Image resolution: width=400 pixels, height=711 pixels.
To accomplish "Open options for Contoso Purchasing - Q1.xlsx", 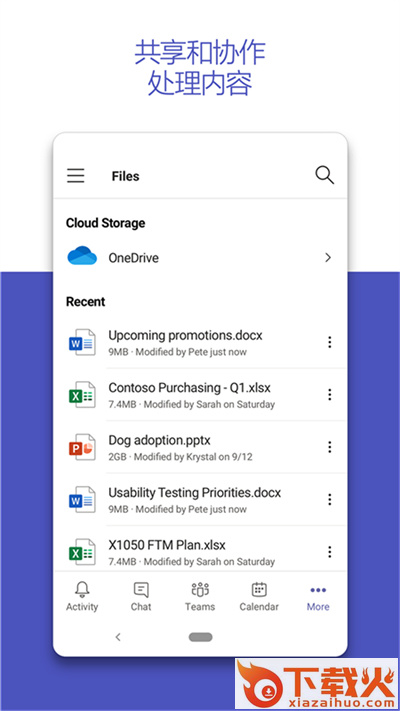I will [x=330, y=394].
